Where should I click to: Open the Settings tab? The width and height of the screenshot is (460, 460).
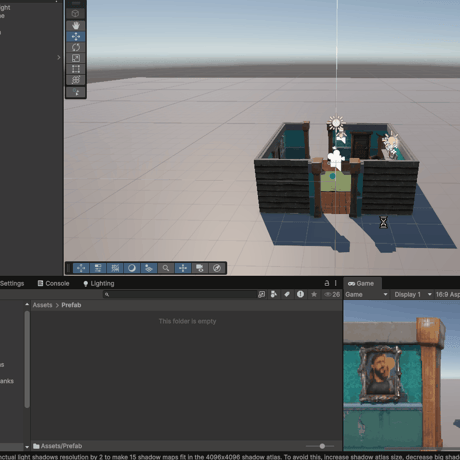12,283
